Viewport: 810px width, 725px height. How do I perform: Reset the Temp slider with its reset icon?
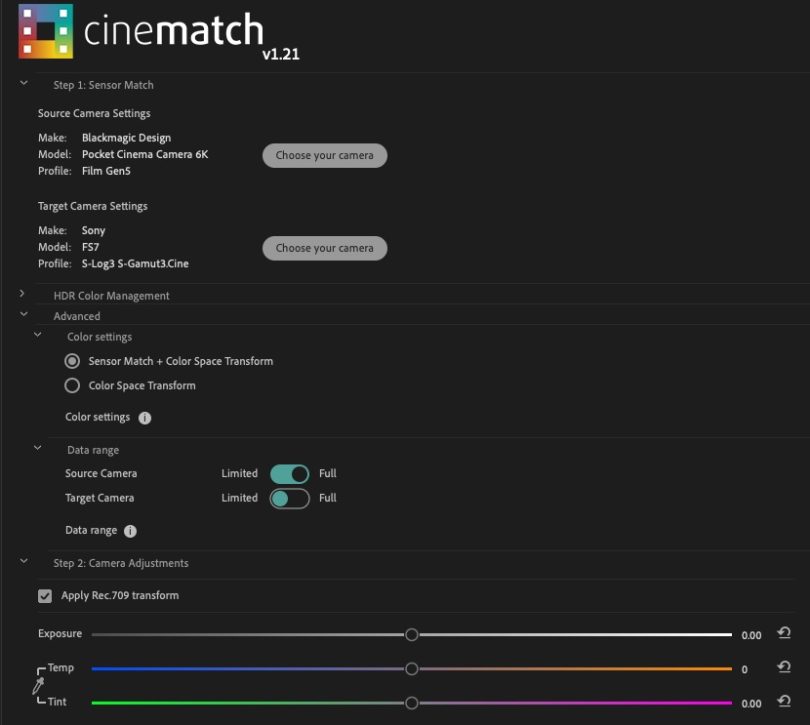coord(784,666)
